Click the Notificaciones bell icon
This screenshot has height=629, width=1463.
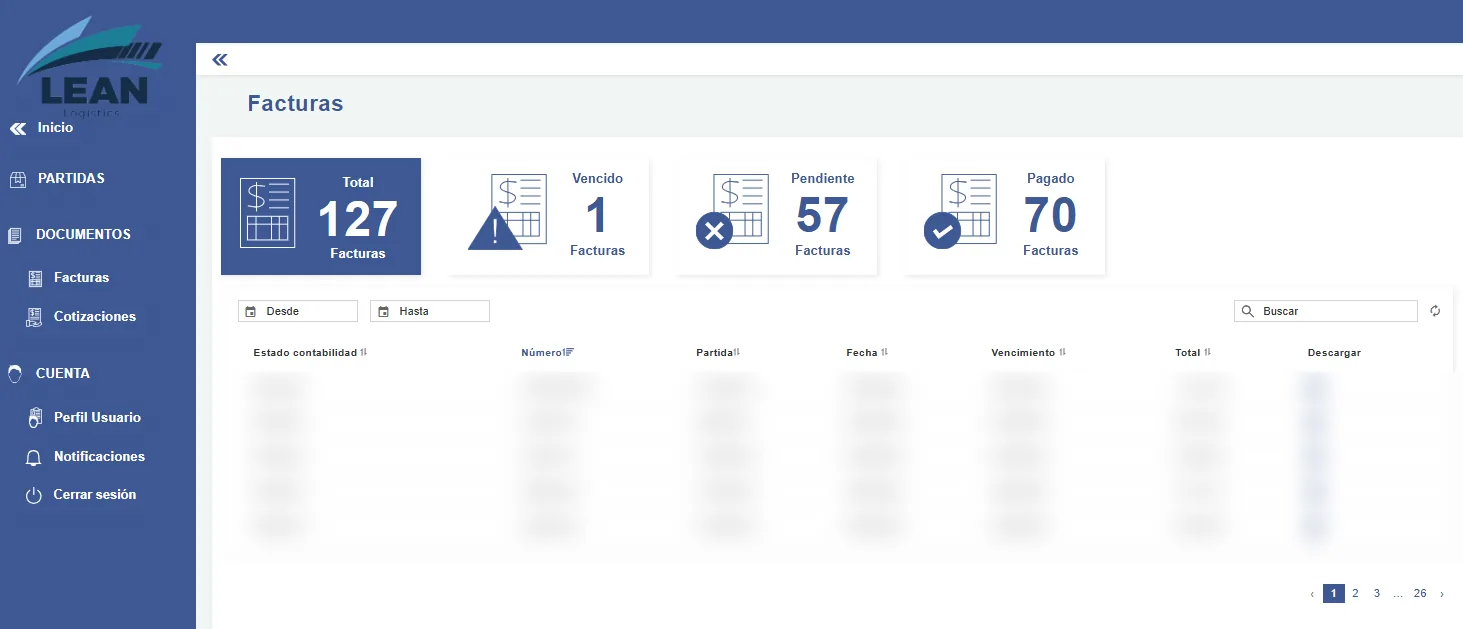click(x=35, y=457)
